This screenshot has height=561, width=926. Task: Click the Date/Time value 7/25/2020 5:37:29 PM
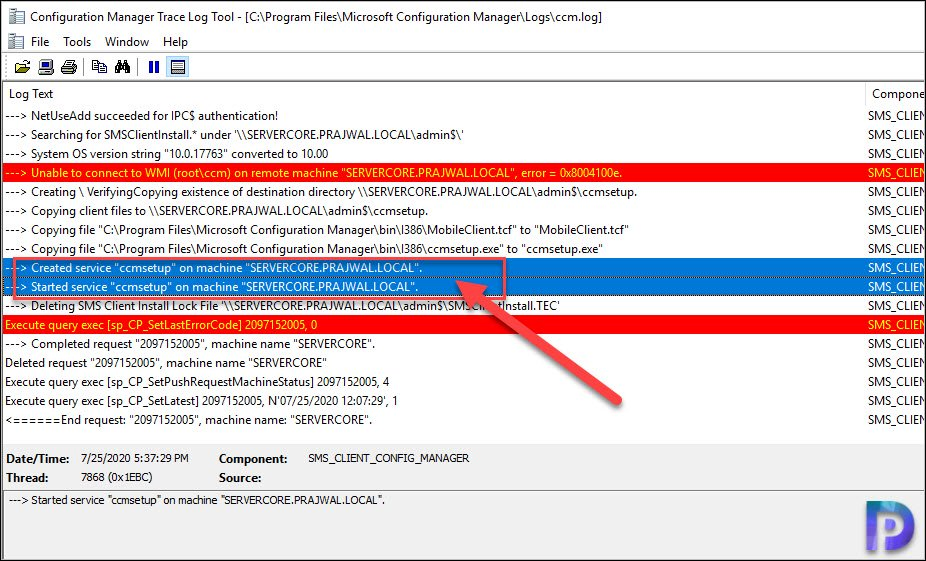click(x=135, y=458)
